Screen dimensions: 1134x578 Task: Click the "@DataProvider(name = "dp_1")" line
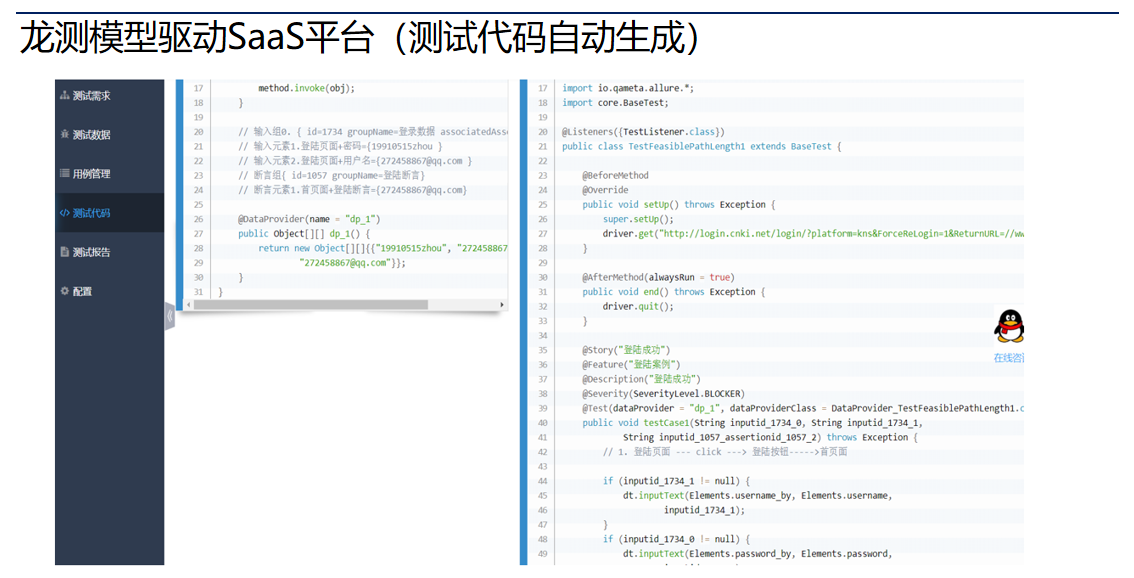click(309, 219)
